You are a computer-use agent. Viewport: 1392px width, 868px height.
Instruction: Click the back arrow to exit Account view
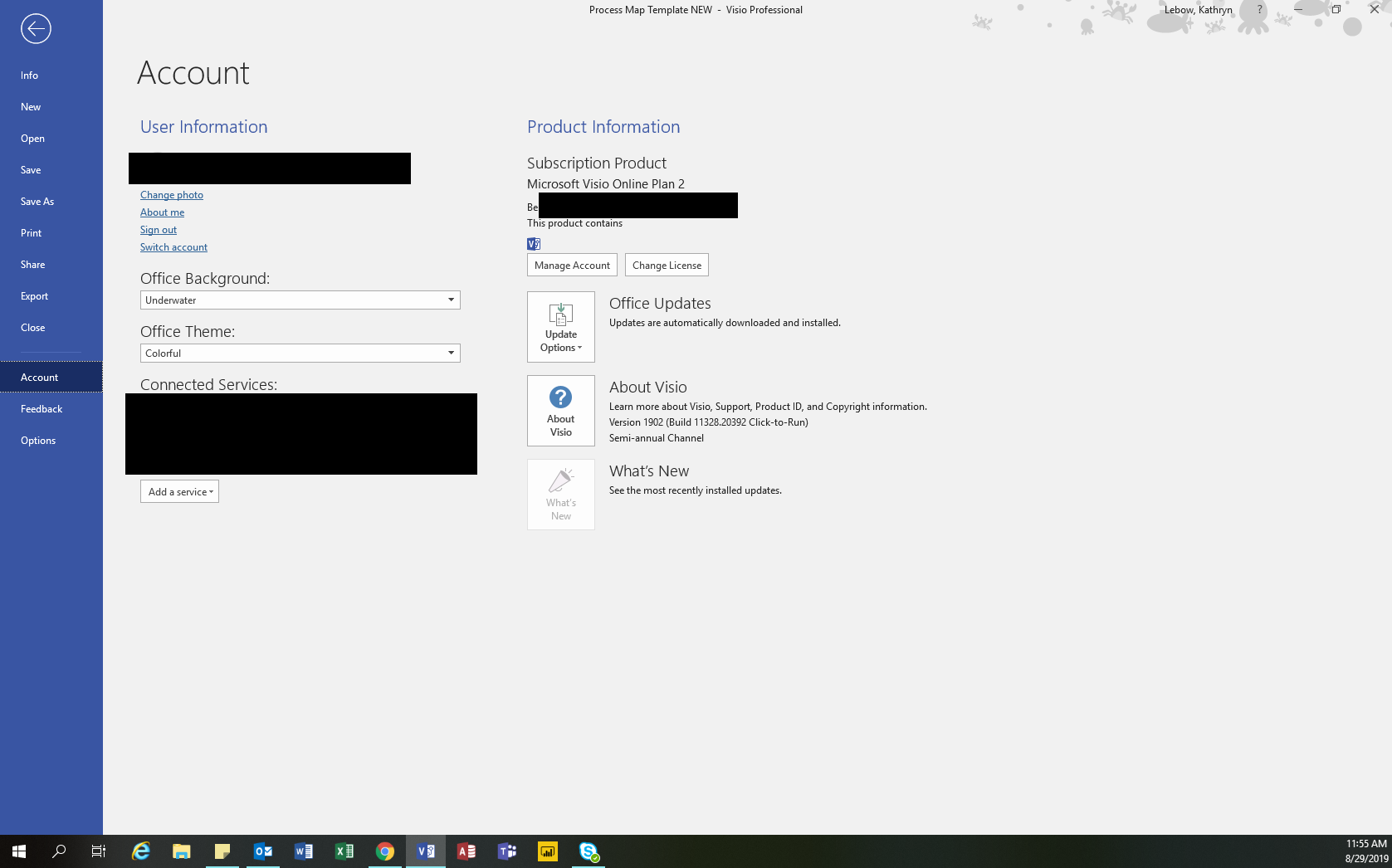tap(35, 28)
